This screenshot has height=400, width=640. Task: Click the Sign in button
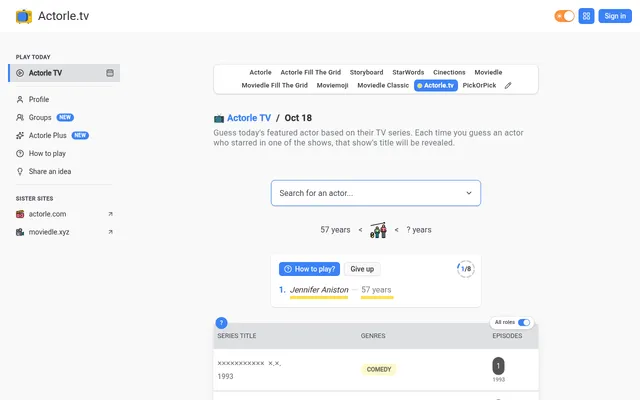[x=615, y=16]
